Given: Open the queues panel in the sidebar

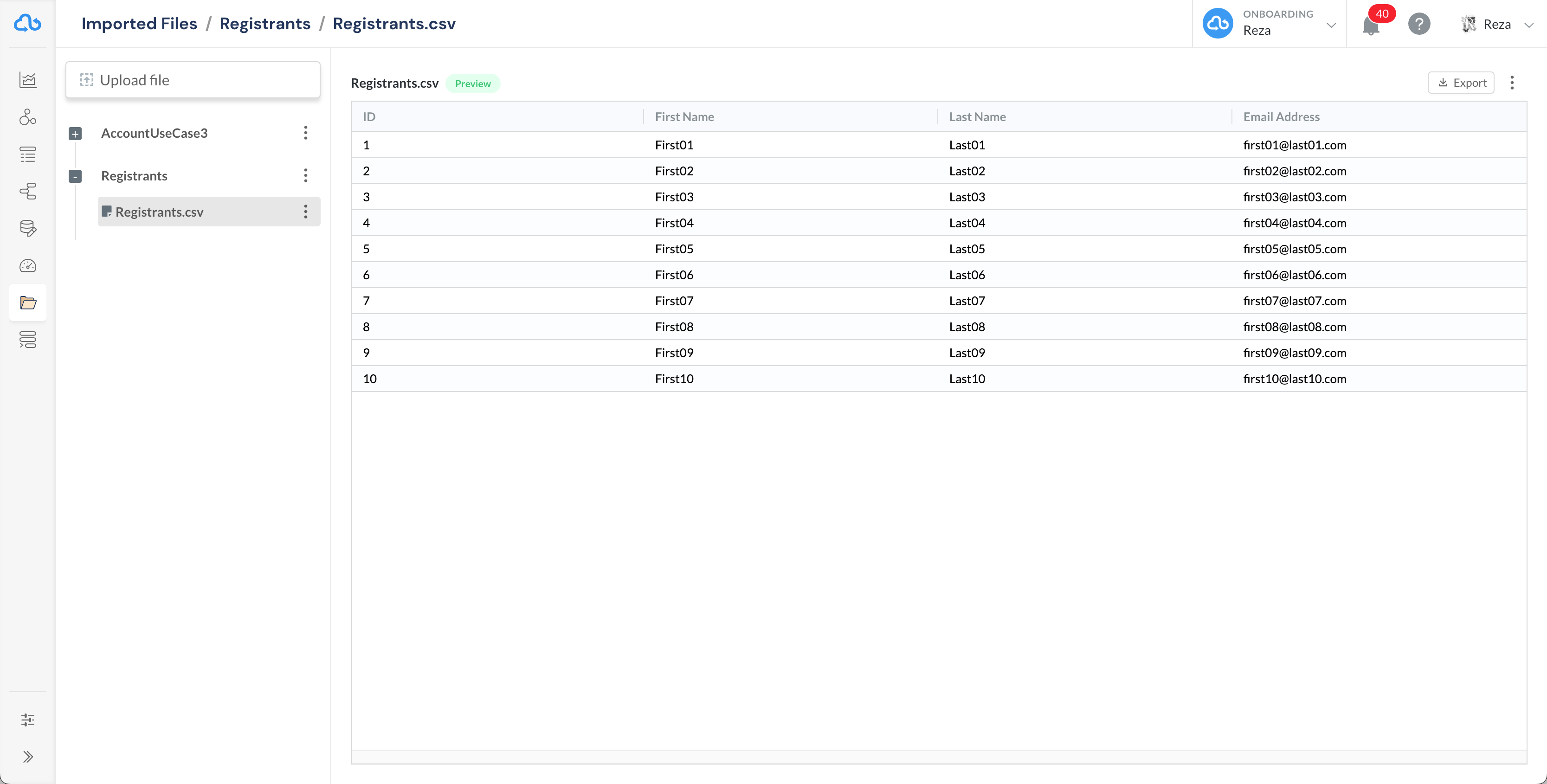Looking at the screenshot, I should point(28,340).
